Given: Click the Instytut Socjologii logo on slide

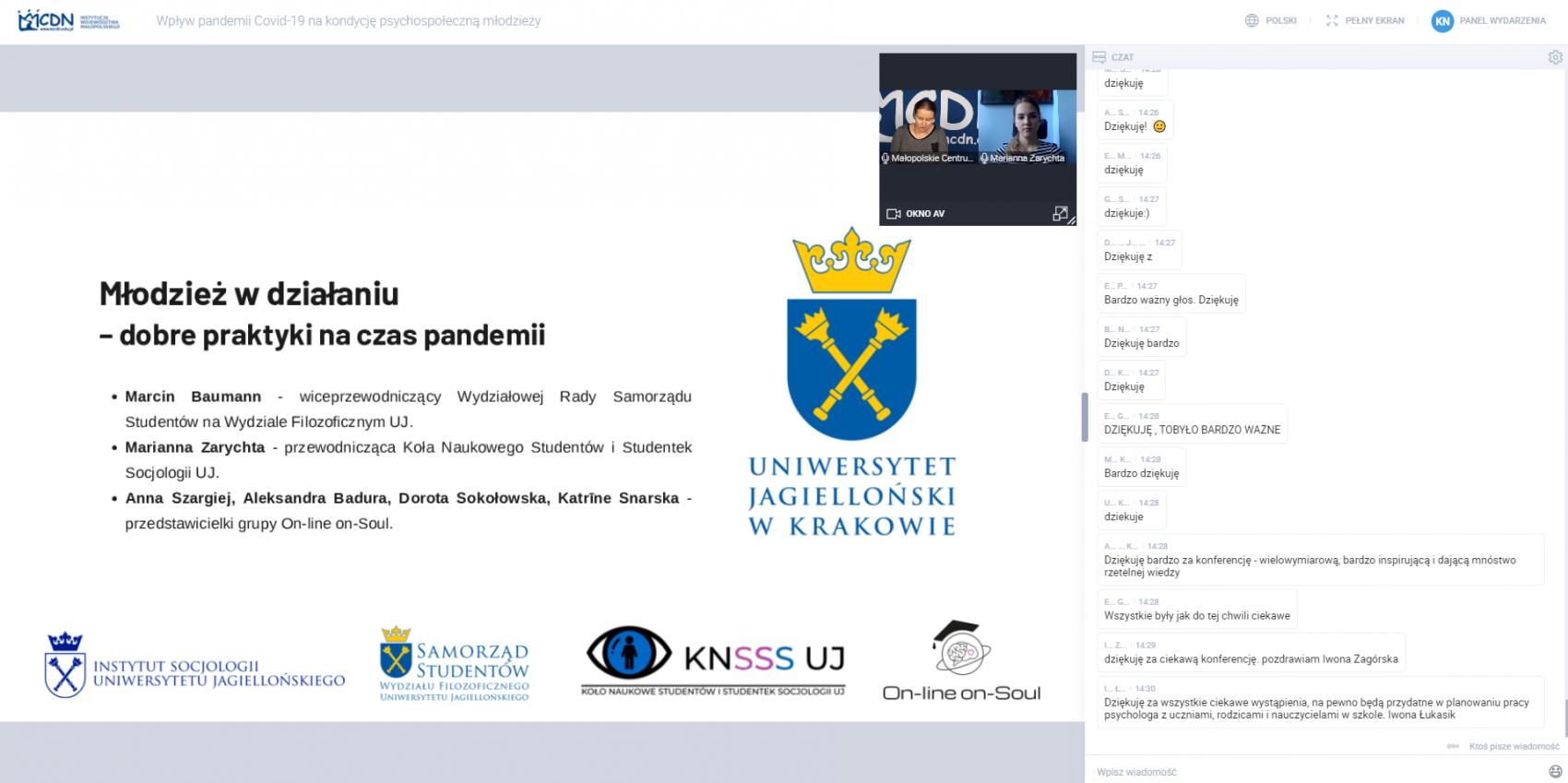Looking at the screenshot, I should pyautogui.click(x=195, y=666).
